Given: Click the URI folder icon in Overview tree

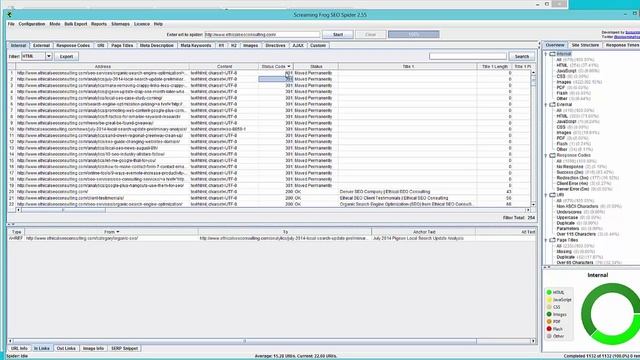Looking at the screenshot, I should click(552, 195).
